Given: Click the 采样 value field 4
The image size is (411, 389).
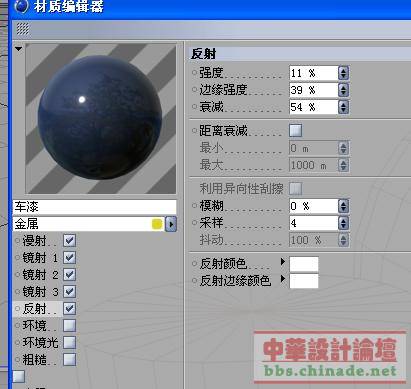Looking at the screenshot, I should tap(313, 223).
